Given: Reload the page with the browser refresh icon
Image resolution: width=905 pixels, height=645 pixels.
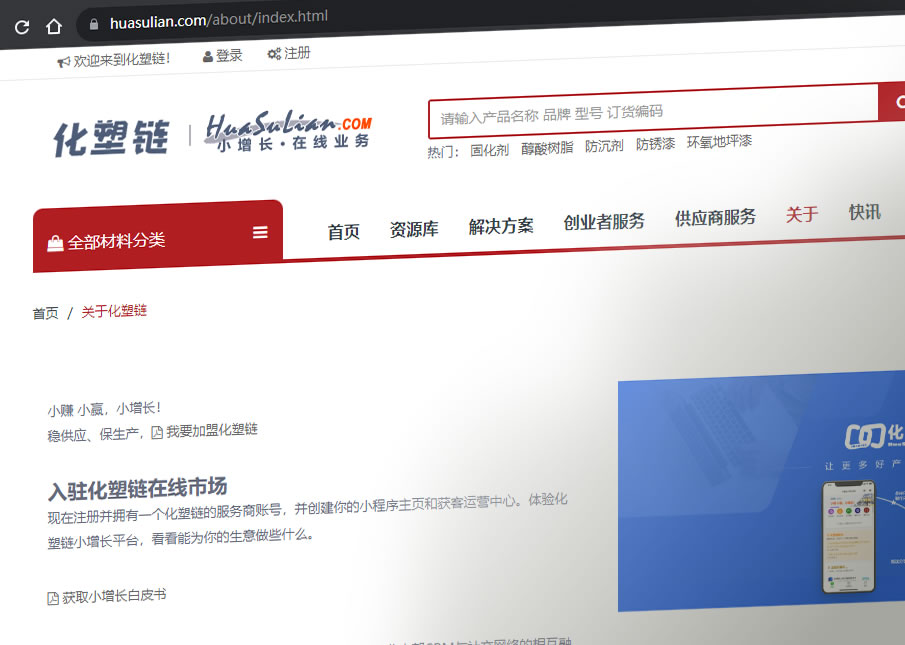Looking at the screenshot, I should [22, 27].
